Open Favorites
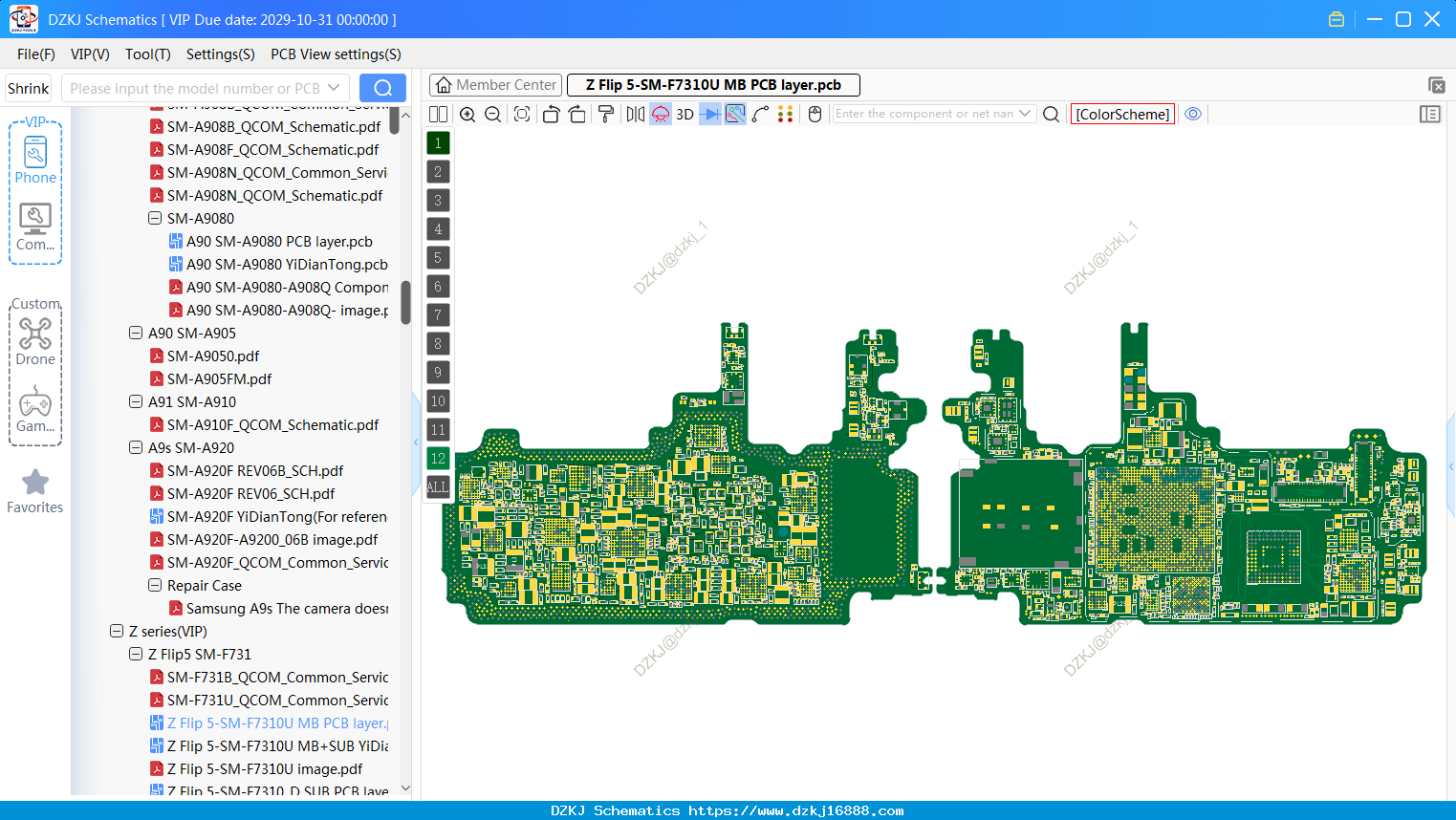 point(35,491)
